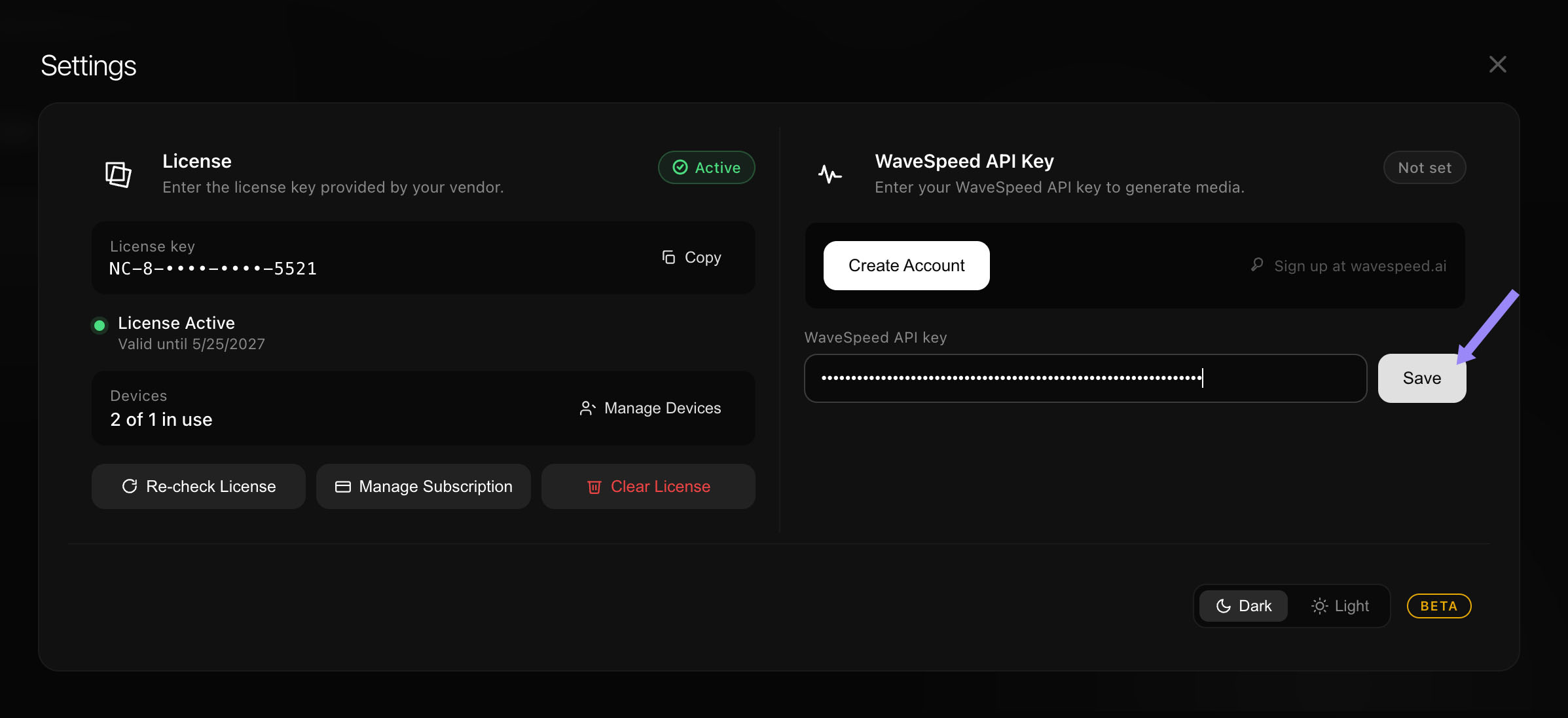Click the 'License' heading
The image size is (1568, 718).
point(196,161)
